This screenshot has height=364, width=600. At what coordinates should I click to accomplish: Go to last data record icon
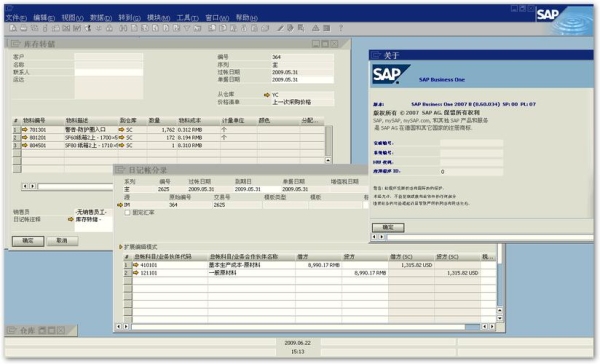coord(176,28)
